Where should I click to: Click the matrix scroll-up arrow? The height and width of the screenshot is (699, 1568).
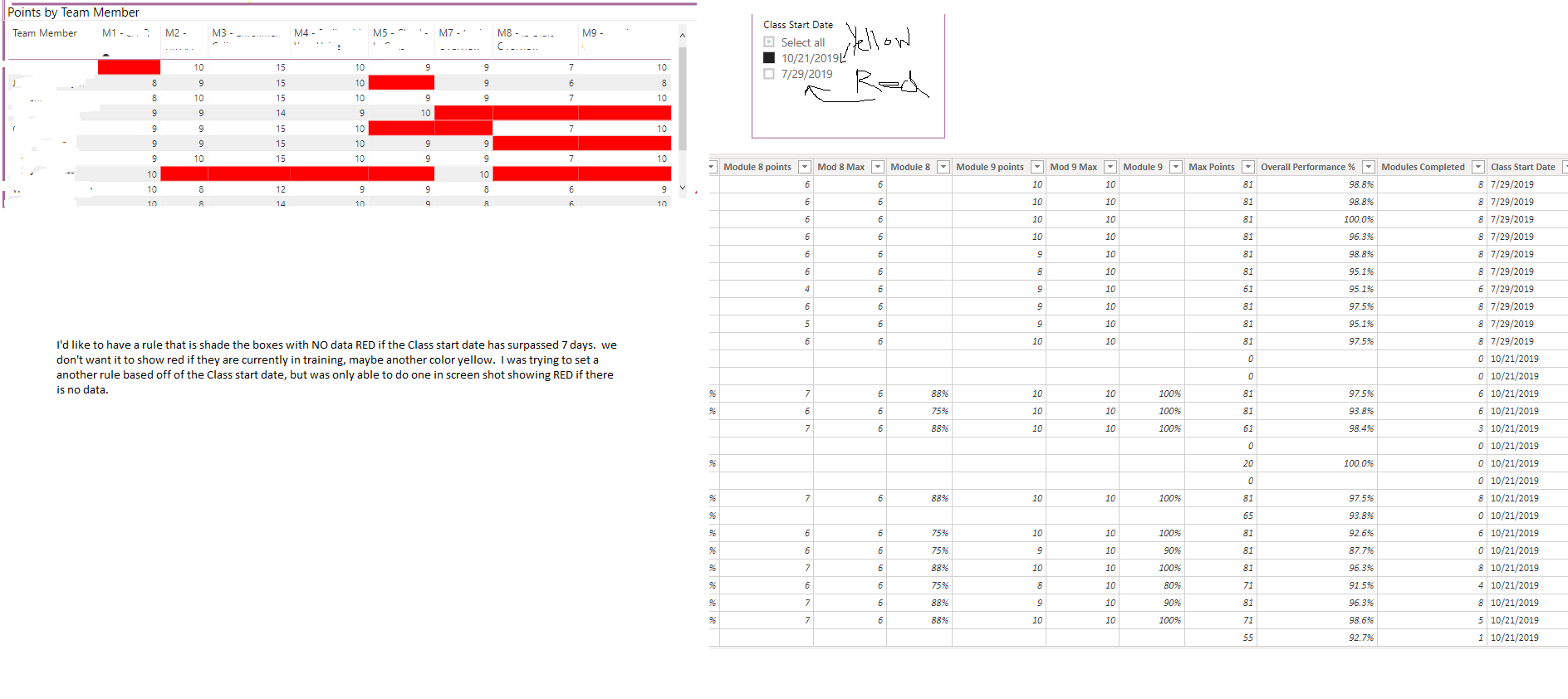point(683,35)
